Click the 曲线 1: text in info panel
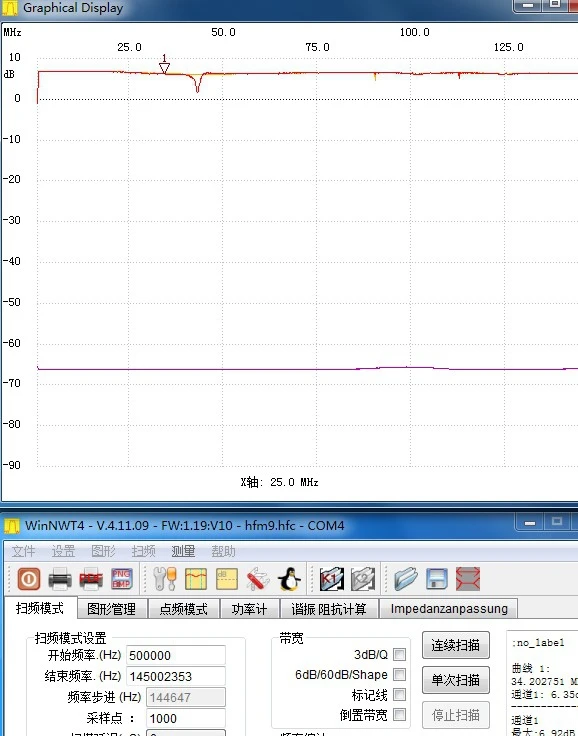This screenshot has height=736, width=578. 531,668
